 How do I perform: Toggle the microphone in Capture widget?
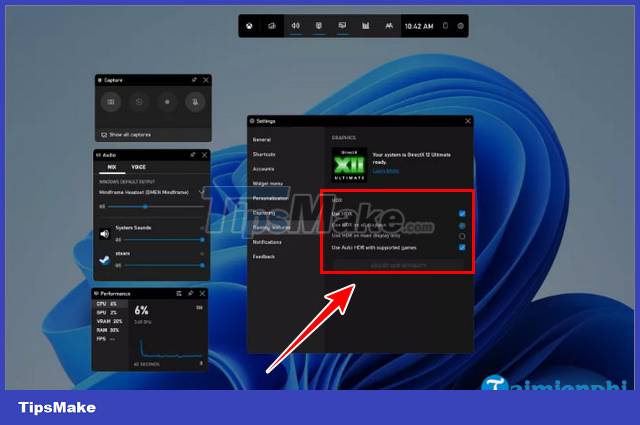click(195, 102)
